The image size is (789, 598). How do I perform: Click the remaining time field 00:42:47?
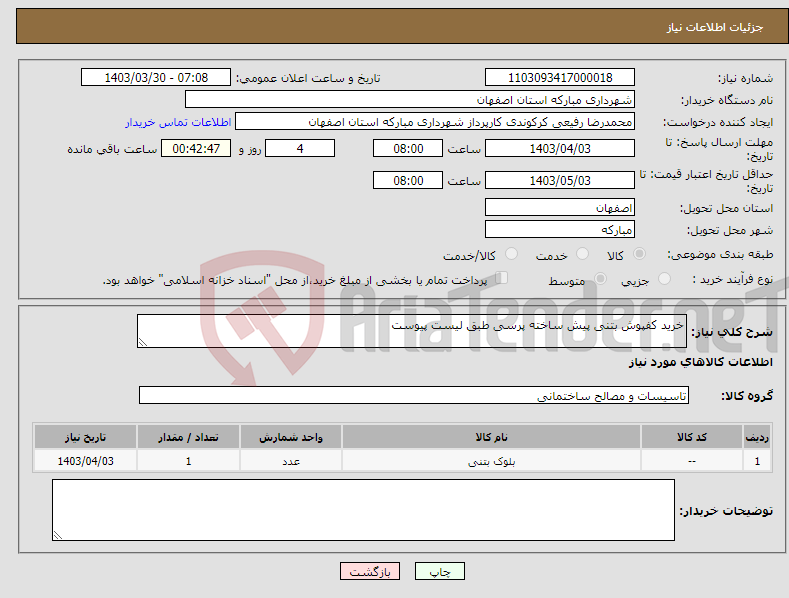point(196,148)
